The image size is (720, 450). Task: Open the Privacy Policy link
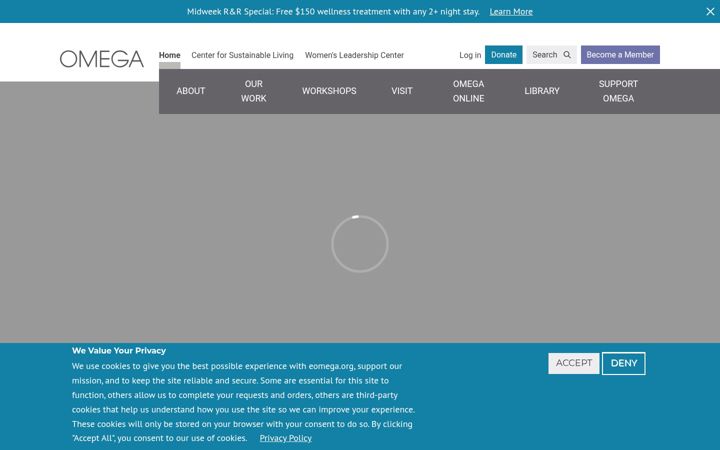(x=286, y=438)
